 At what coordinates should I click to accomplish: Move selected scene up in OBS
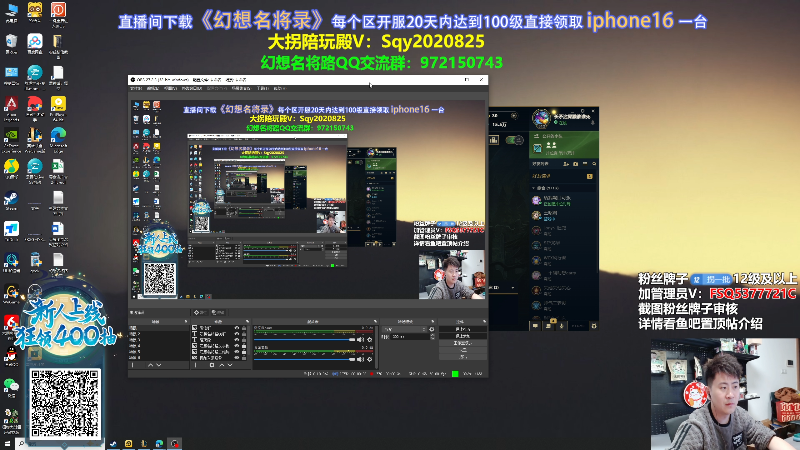pos(150,365)
